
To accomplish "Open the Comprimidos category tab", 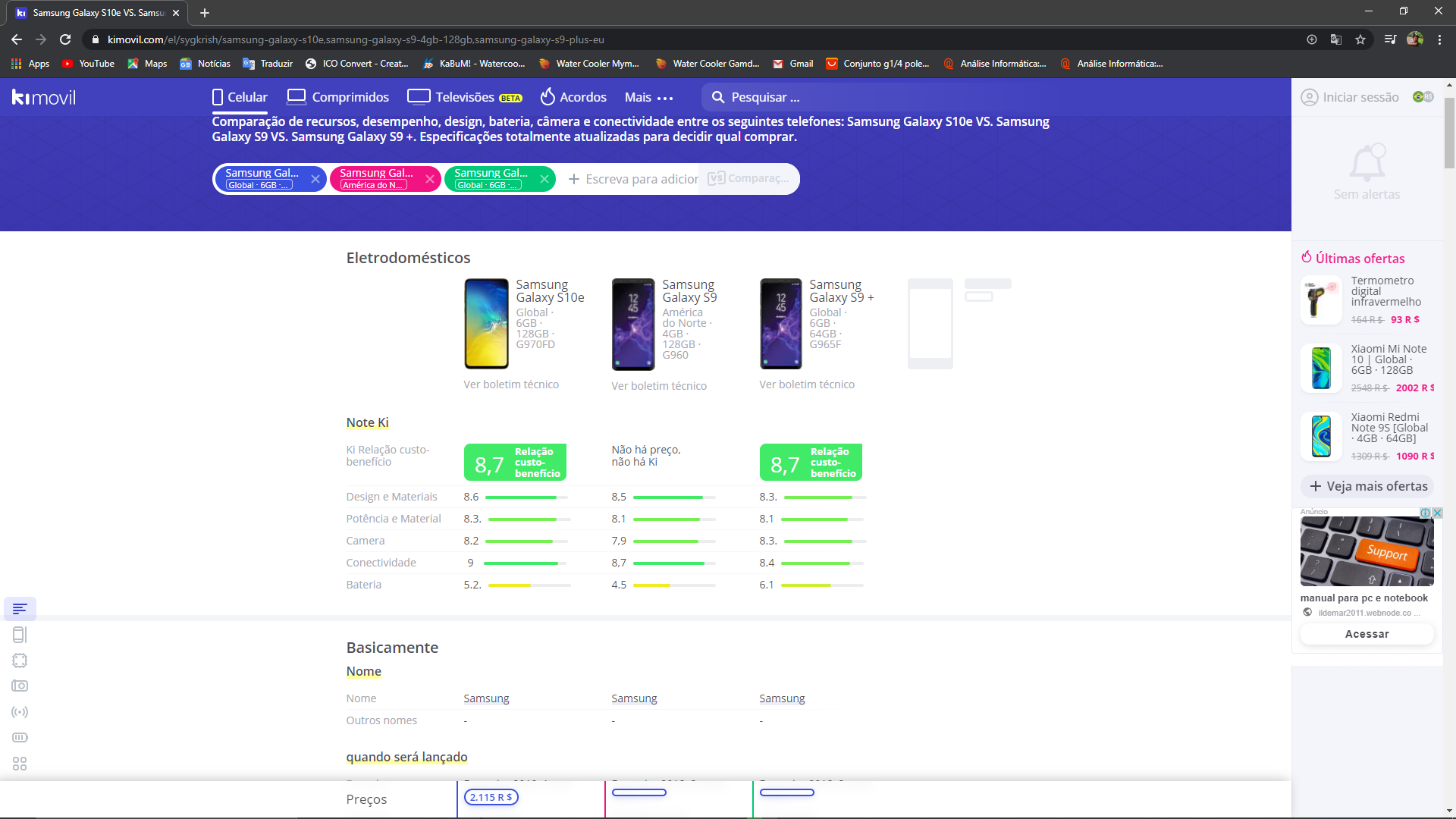I will 338,97.
